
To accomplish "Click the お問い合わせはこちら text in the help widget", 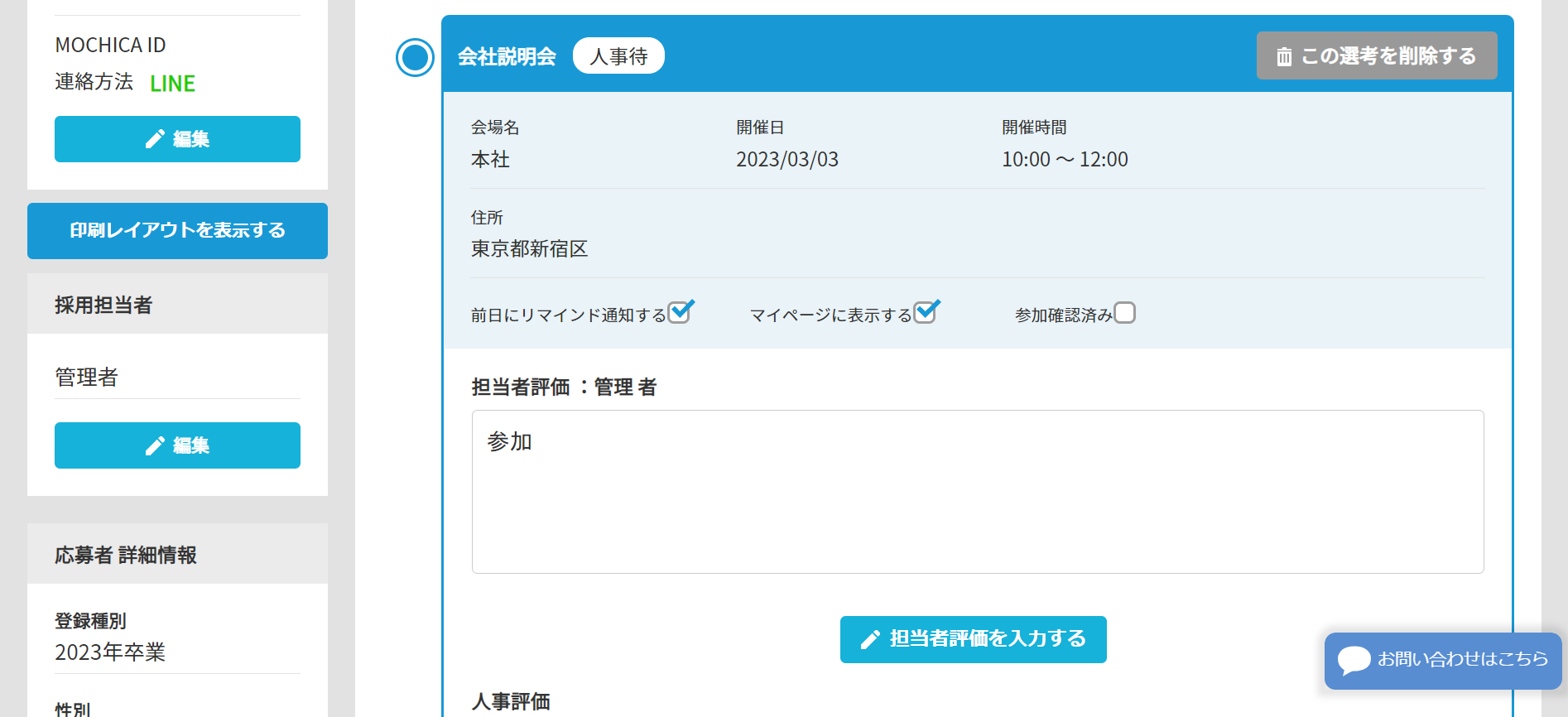I will pos(1462,659).
